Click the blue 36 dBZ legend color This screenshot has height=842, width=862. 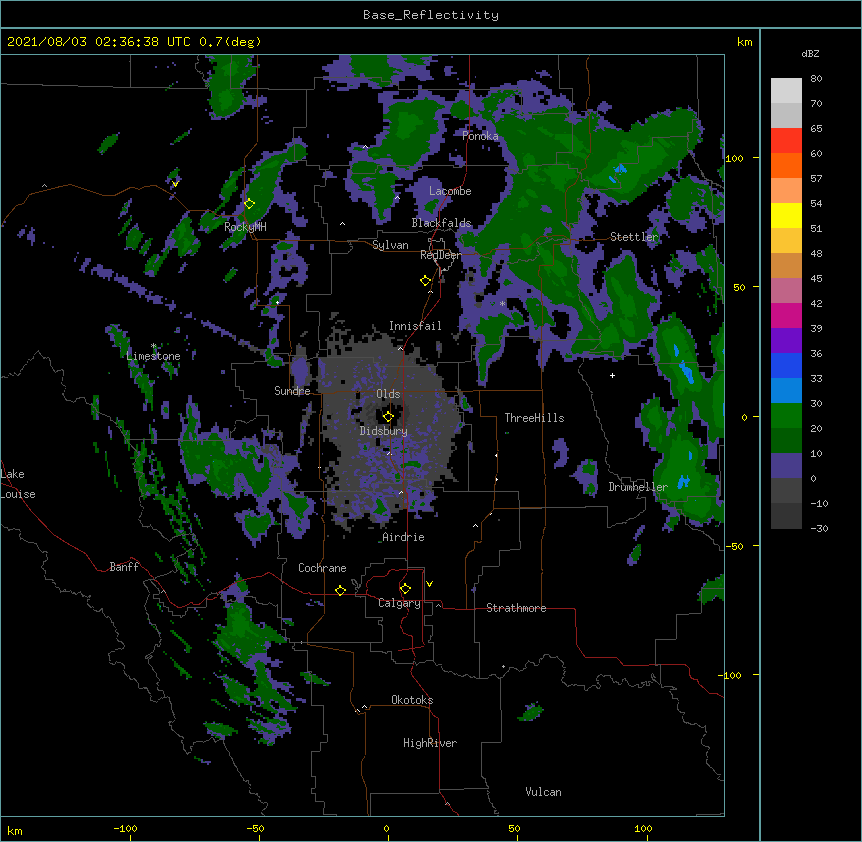[786, 365]
